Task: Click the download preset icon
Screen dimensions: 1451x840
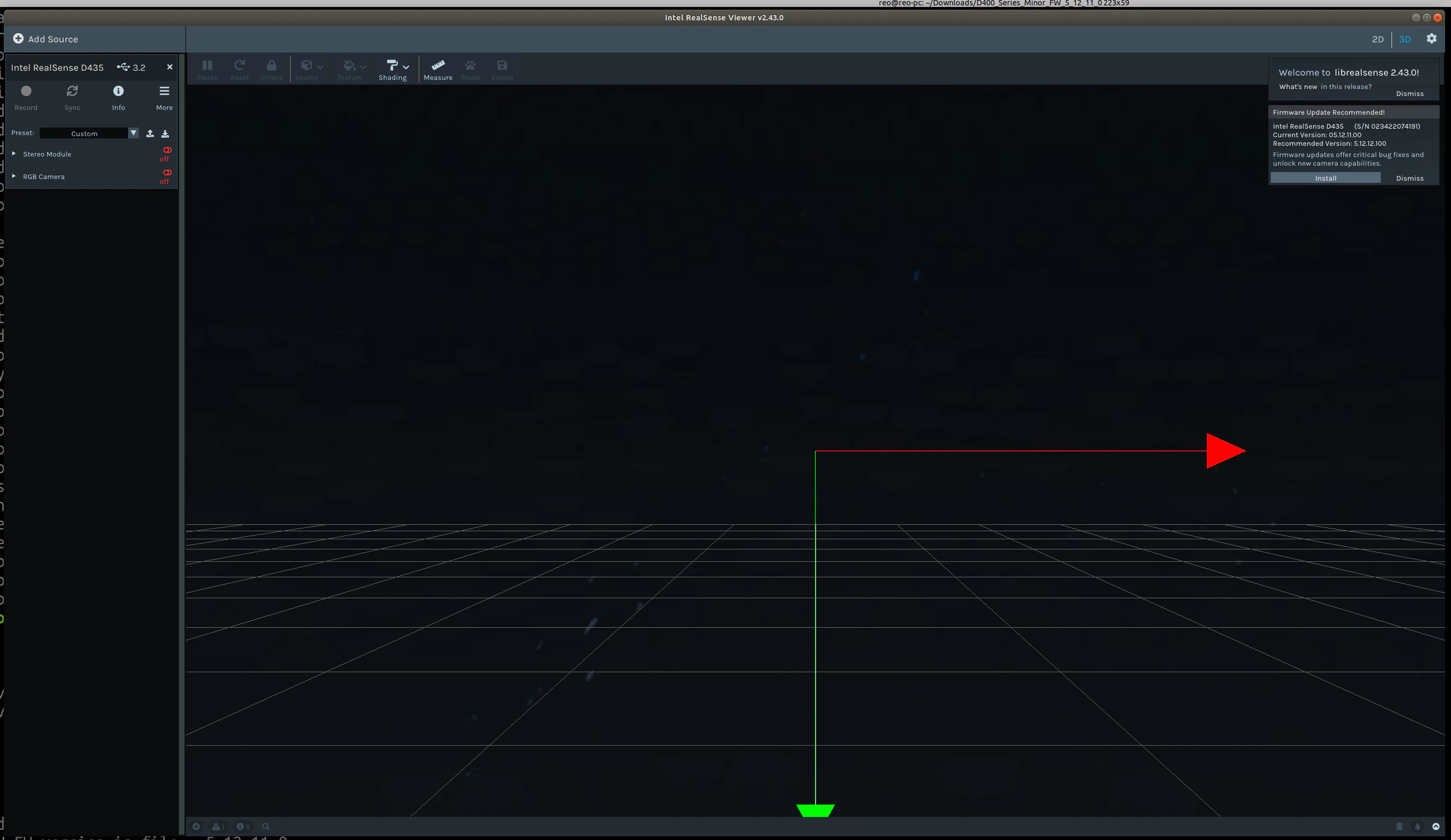Action: [x=165, y=133]
